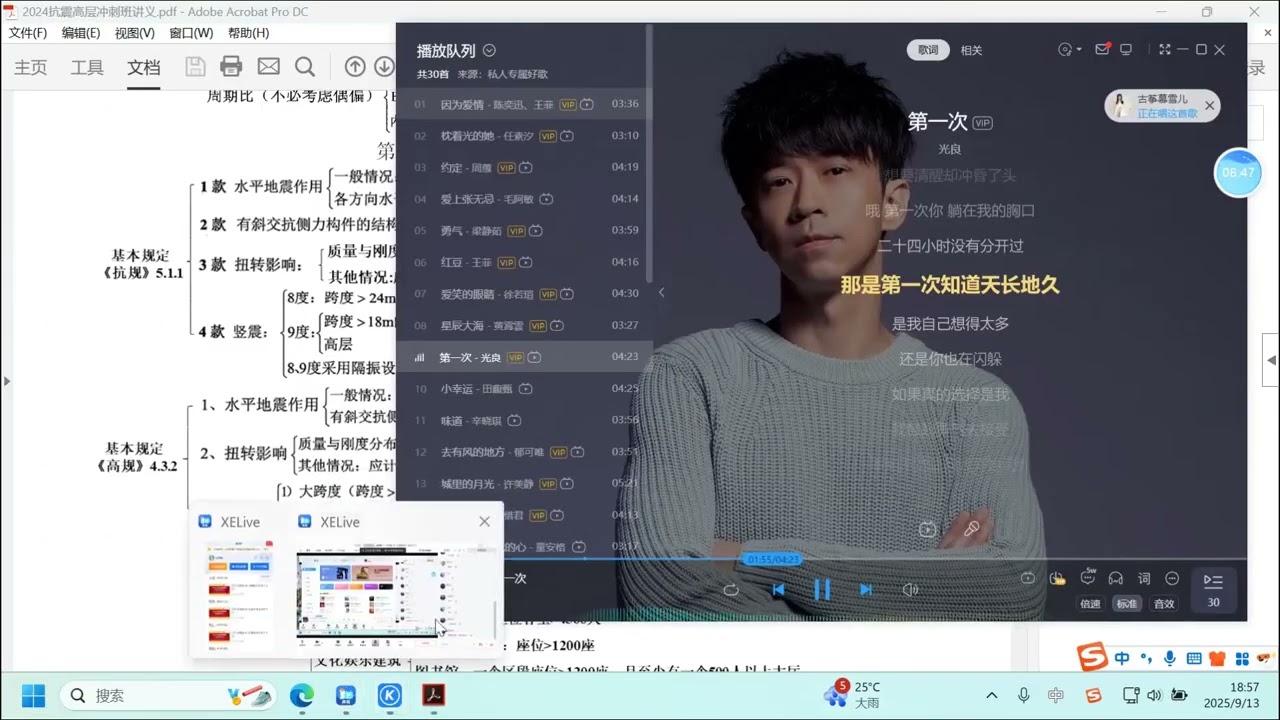Click the MV icon beside the microphone
The width and height of the screenshot is (1280, 720).
(x=928, y=529)
